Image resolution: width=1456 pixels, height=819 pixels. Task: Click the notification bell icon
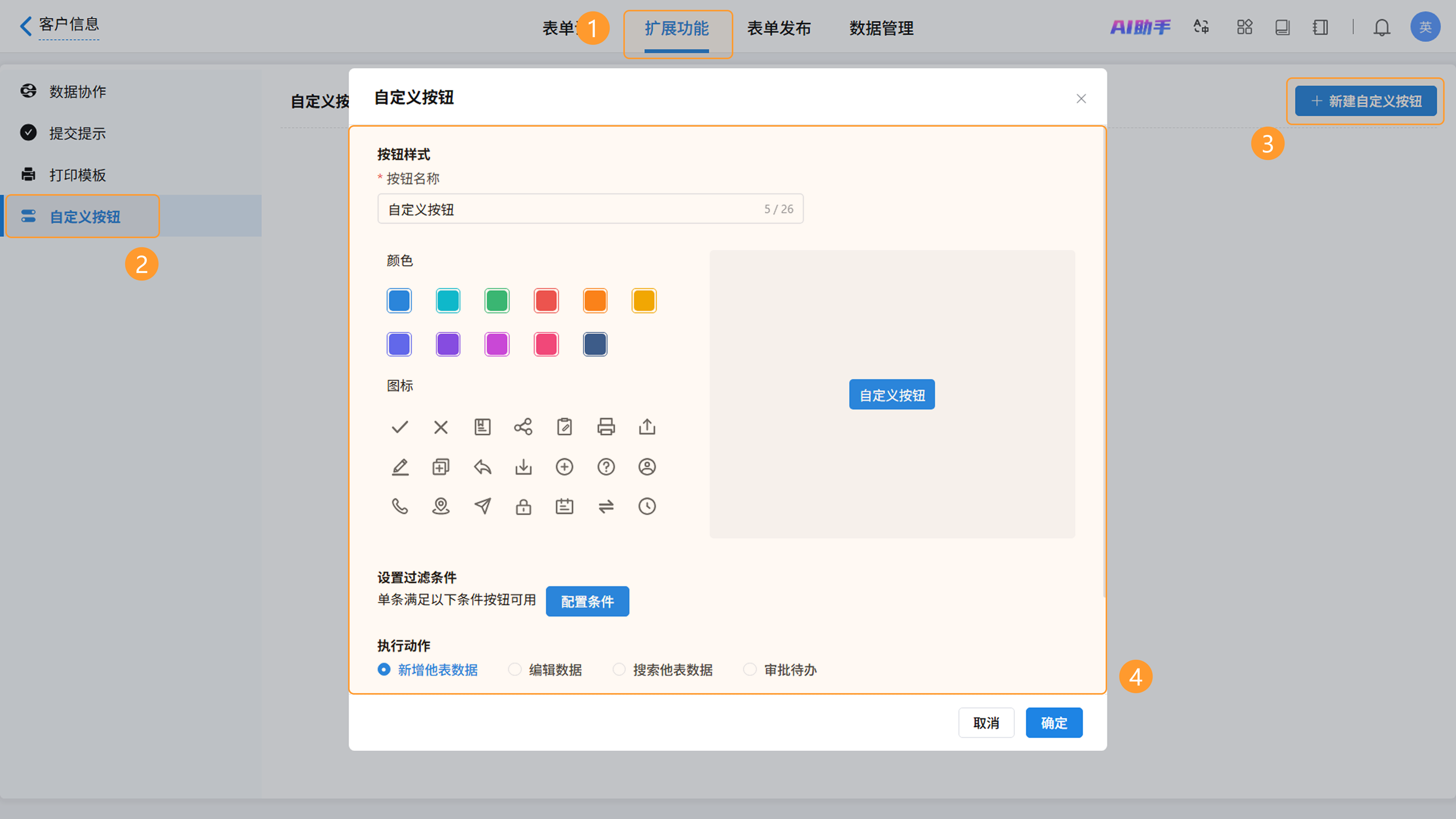1381,27
